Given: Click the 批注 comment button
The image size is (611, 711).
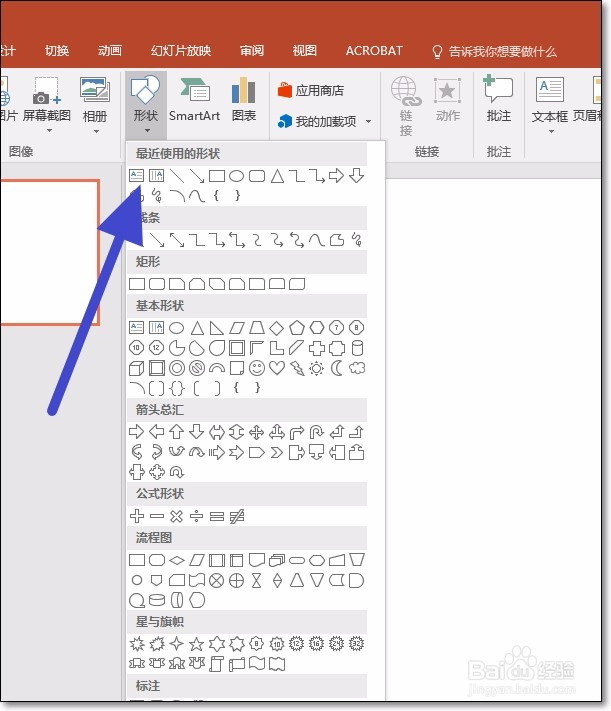Looking at the screenshot, I should pyautogui.click(x=499, y=99).
